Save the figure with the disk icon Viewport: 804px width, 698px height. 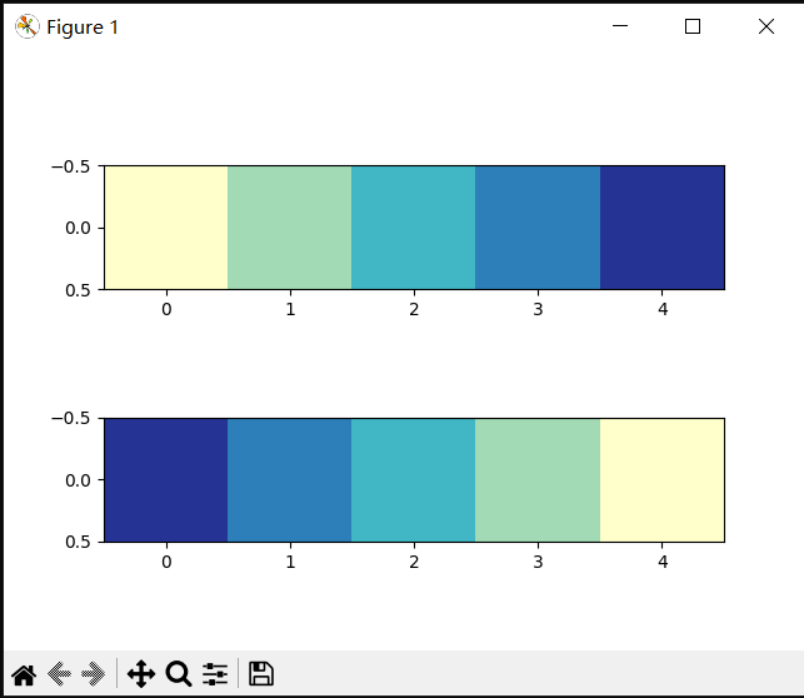pos(261,674)
